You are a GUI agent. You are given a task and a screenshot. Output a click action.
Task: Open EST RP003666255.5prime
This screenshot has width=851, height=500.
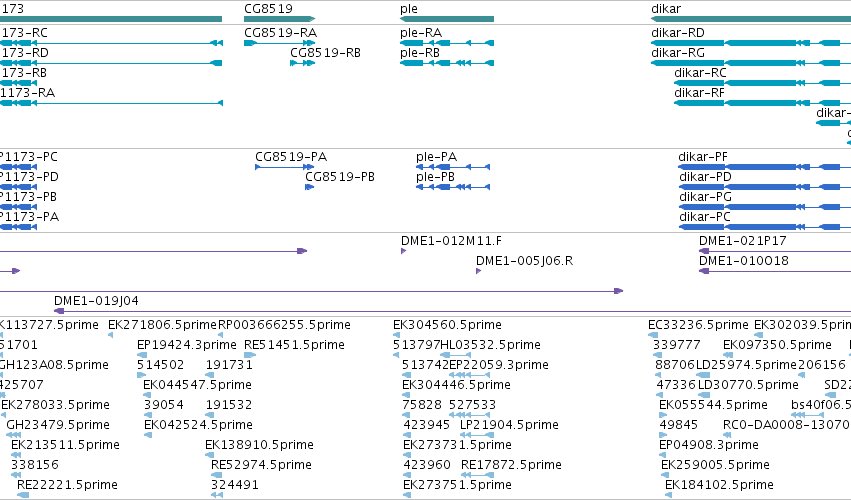tap(284, 325)
